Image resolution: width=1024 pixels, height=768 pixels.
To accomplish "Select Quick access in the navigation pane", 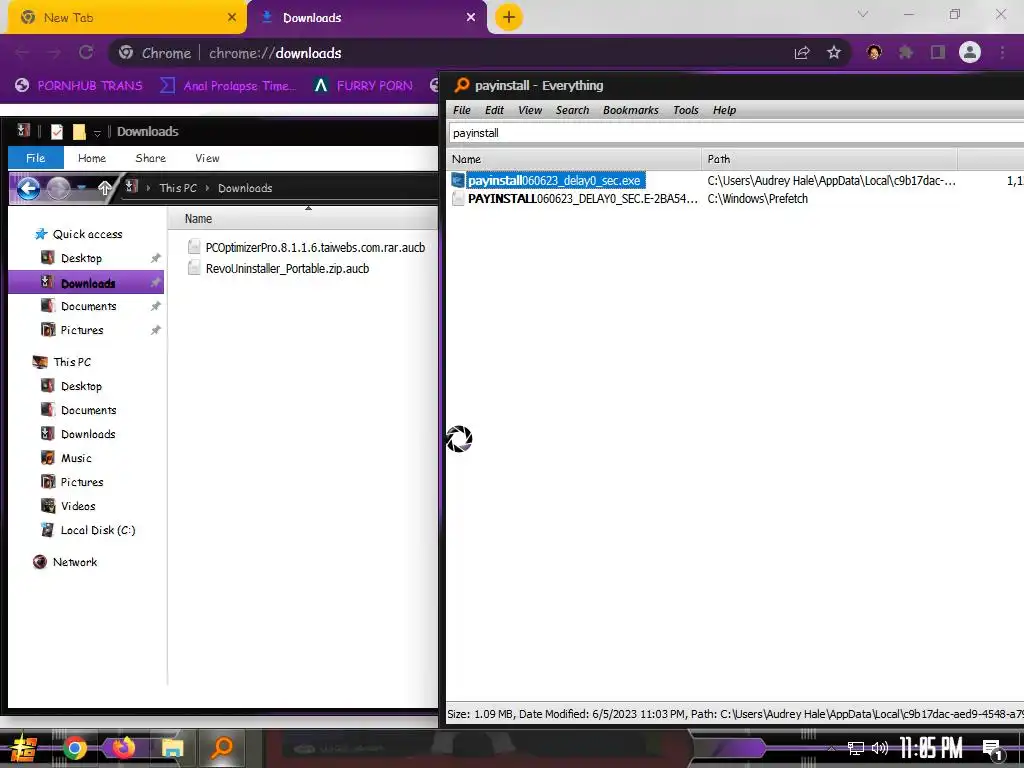I will click(x=88, y=234).
